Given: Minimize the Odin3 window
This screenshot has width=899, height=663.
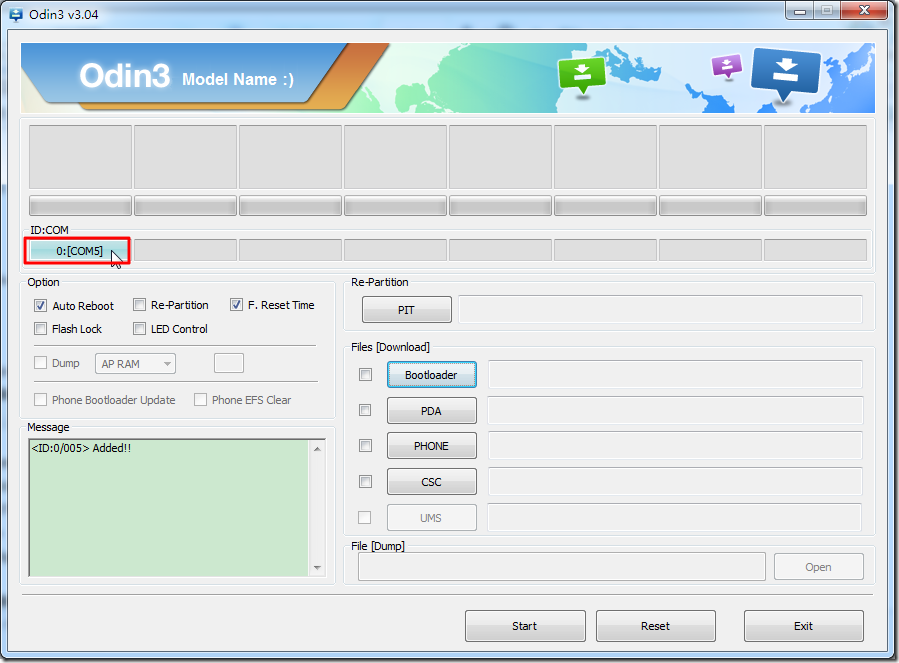Looking at the screenshot, I should (800, 10).
